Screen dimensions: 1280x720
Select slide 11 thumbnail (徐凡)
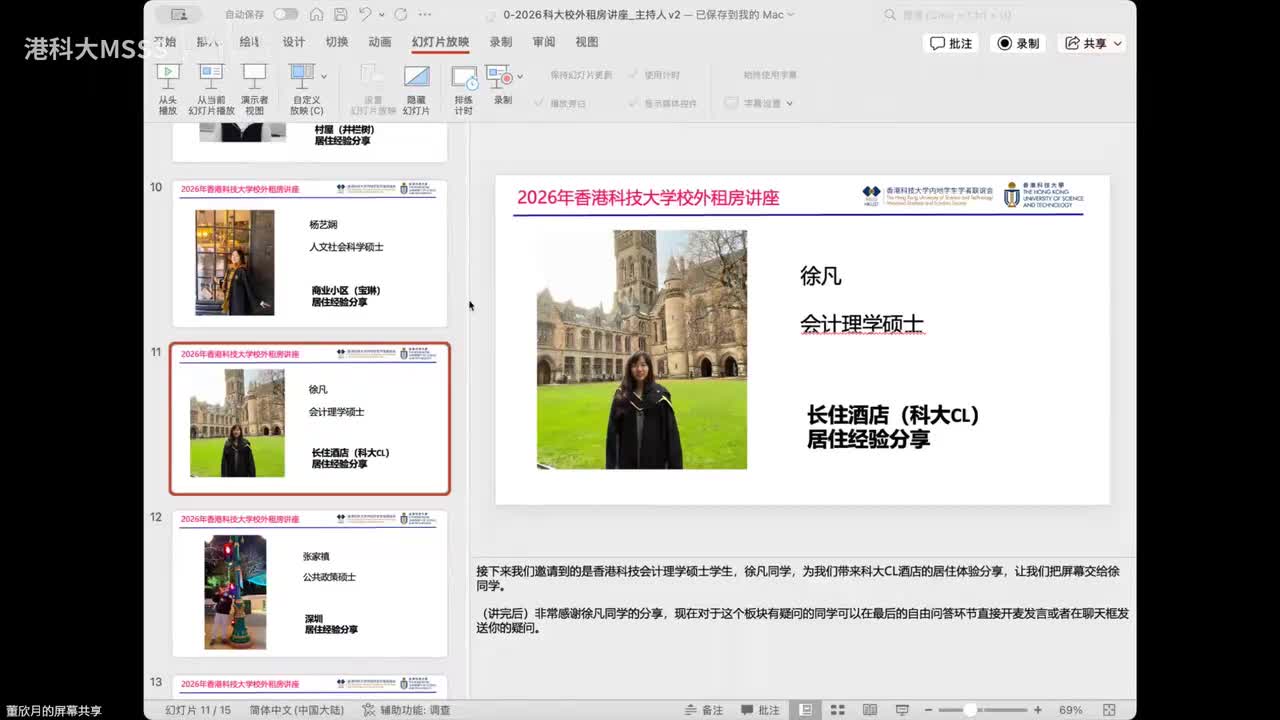310,418
